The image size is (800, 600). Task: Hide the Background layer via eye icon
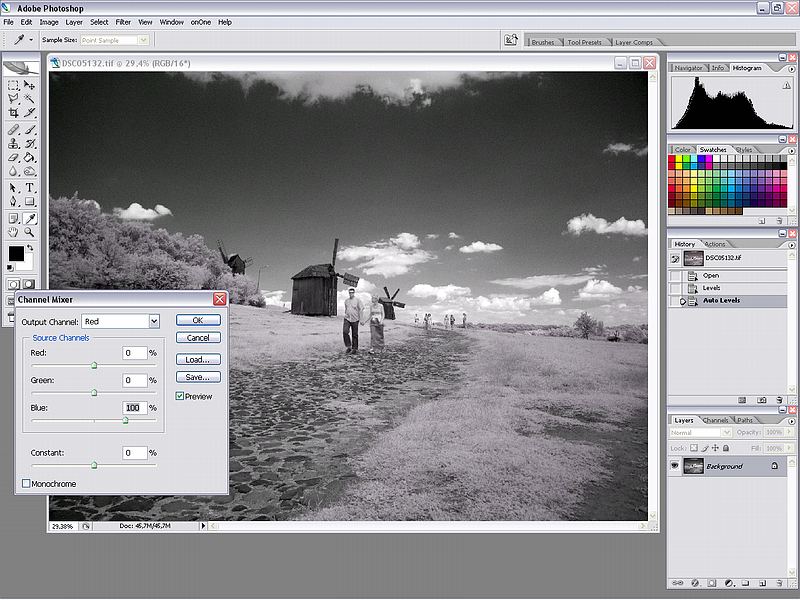pos(675,466)
